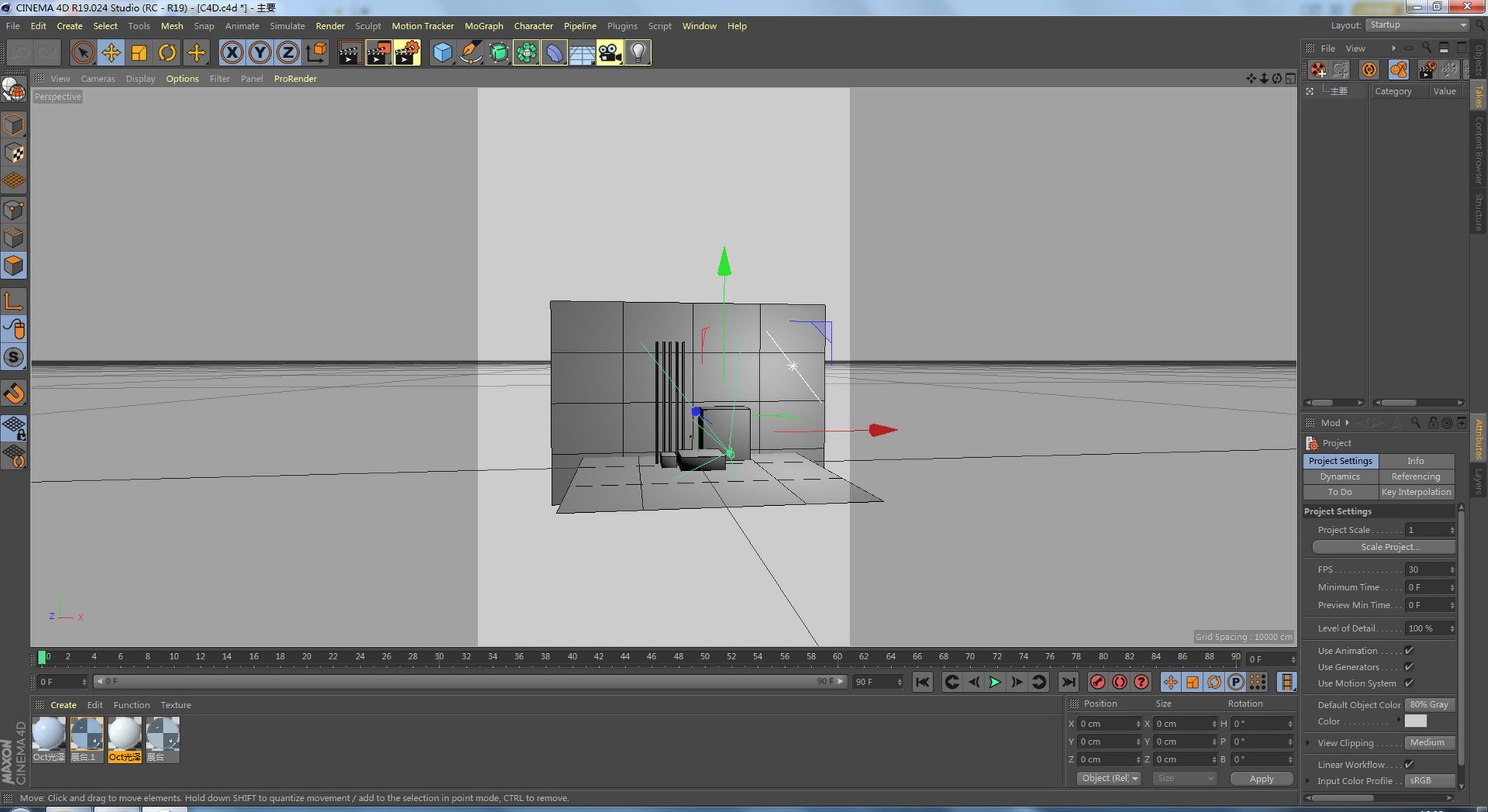This screenshot has width=1488, height=812.
Task: Expand Input Color Profile disclosure arrow
Action: pyautogui.click(x=1309, y=781)
